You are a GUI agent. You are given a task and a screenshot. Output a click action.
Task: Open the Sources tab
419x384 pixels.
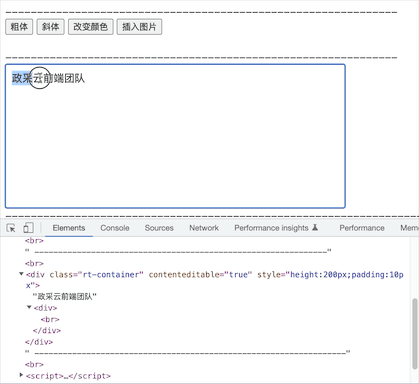click(x=159, y=228)
